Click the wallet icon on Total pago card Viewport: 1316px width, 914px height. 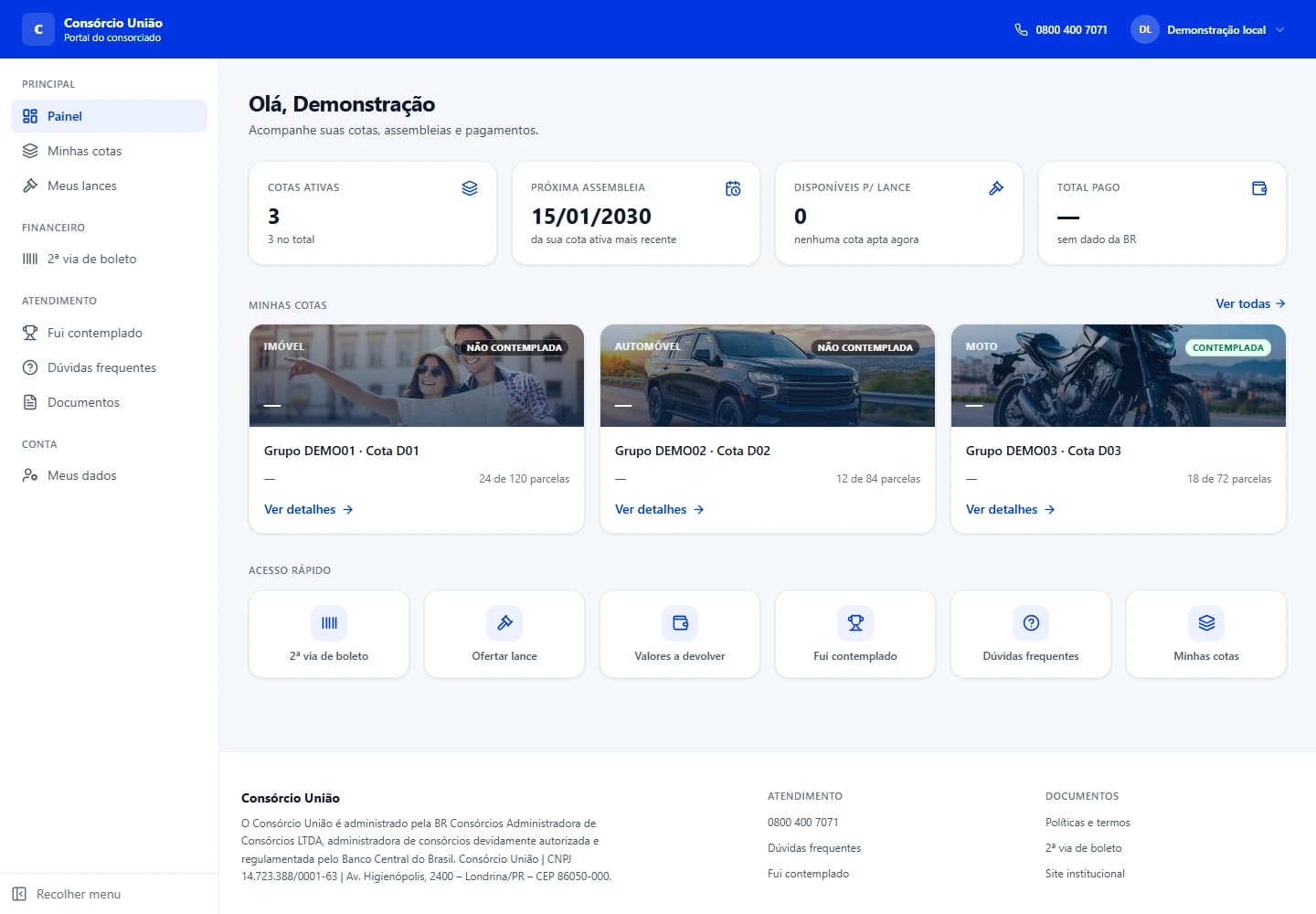pos(1259,188)
